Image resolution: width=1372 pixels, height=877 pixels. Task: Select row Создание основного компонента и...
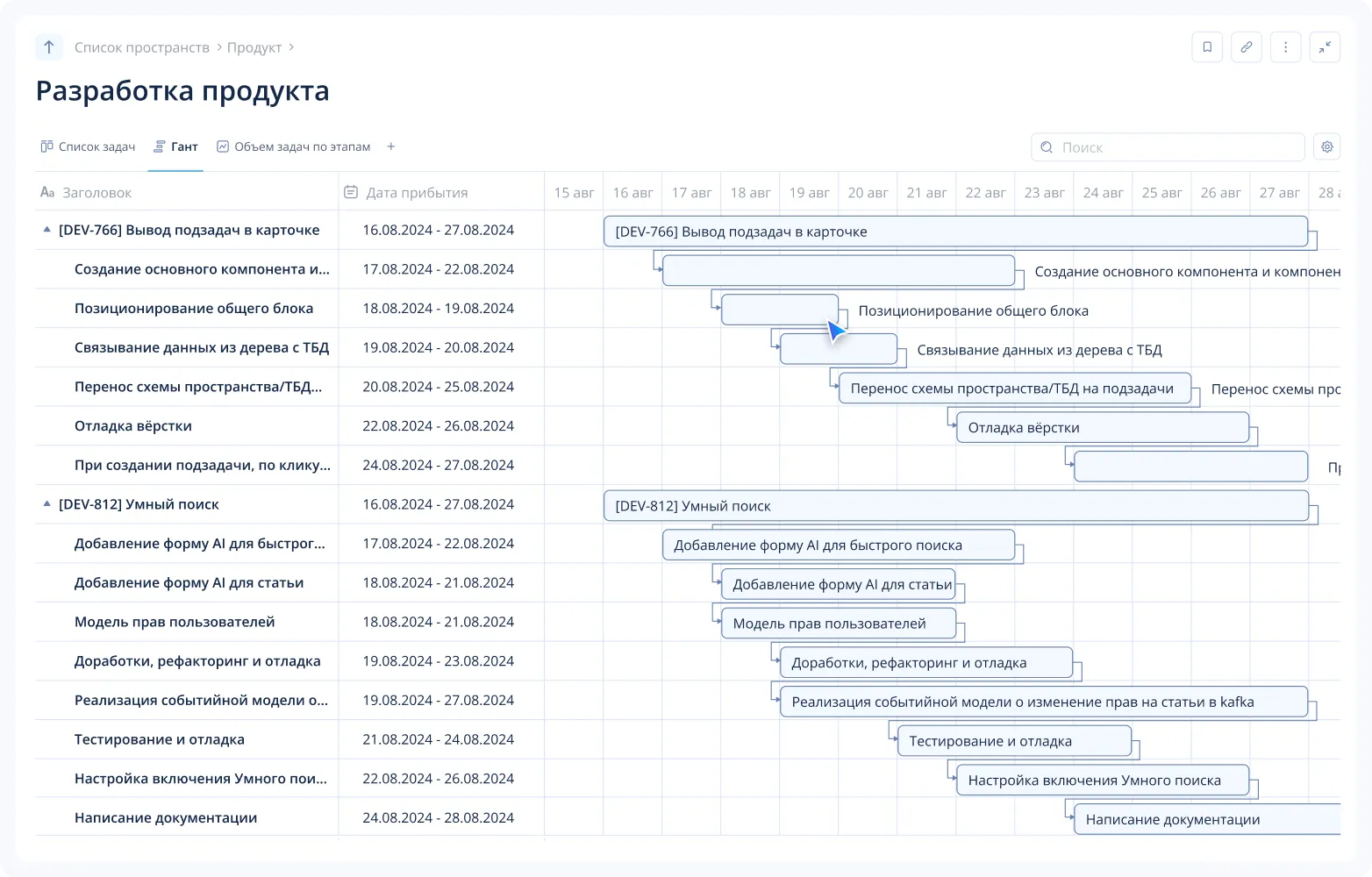tap(202, 269)
